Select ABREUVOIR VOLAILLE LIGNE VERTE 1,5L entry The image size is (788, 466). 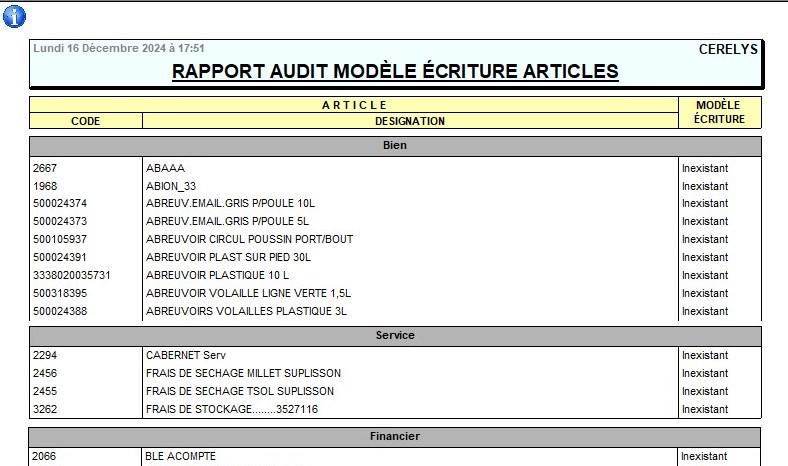tap(248, 293)
